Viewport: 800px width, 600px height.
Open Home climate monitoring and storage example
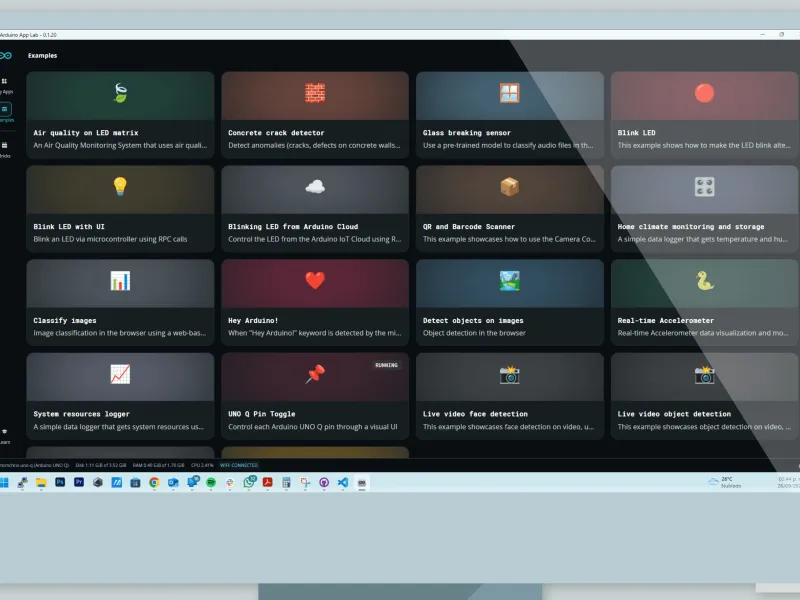704,209
